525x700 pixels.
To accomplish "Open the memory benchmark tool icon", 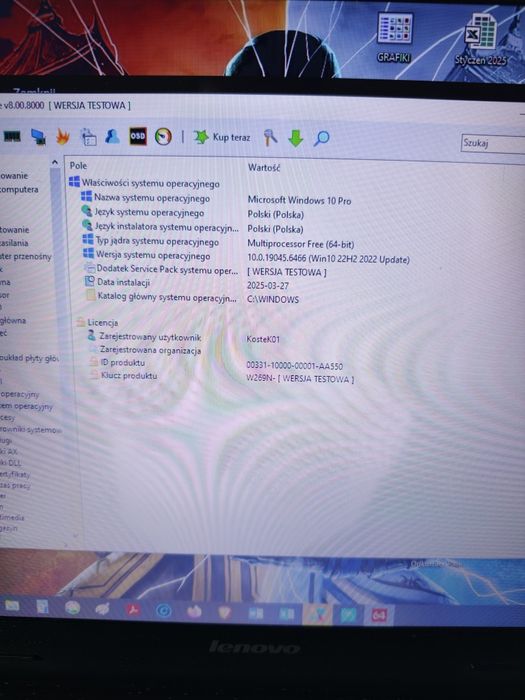I will [12, 136].
